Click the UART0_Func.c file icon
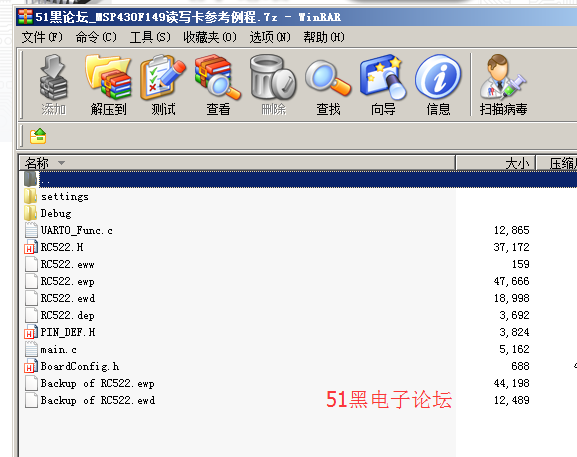The image size is (577, 457). (31, 230)
